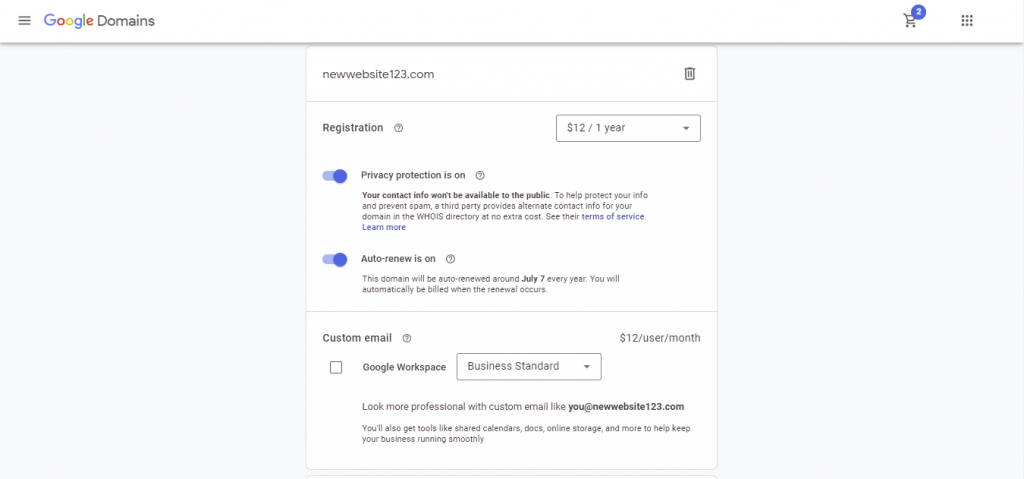Screen dimensions: 1024x479
Task: Open the hamburger main menu
Action: 24,21
